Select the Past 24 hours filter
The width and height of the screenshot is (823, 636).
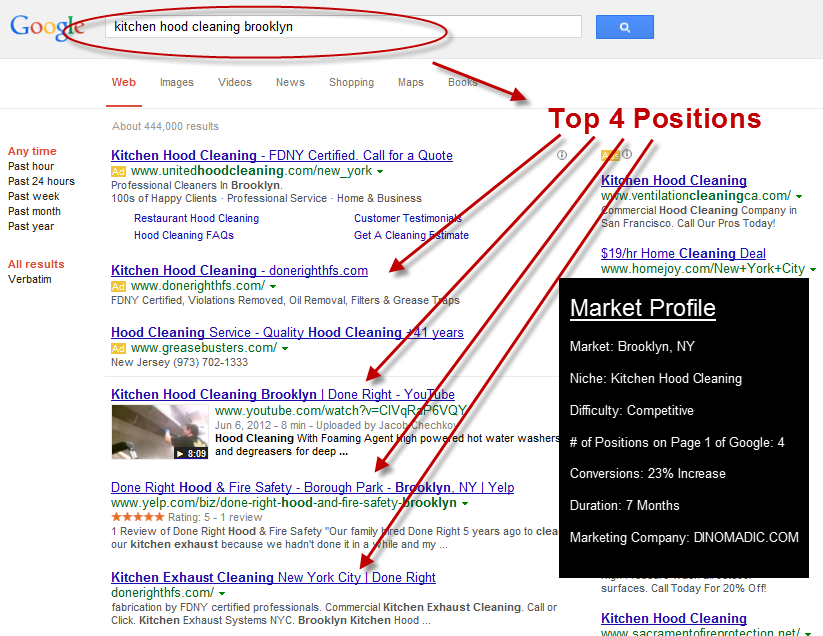pos(41,181)
